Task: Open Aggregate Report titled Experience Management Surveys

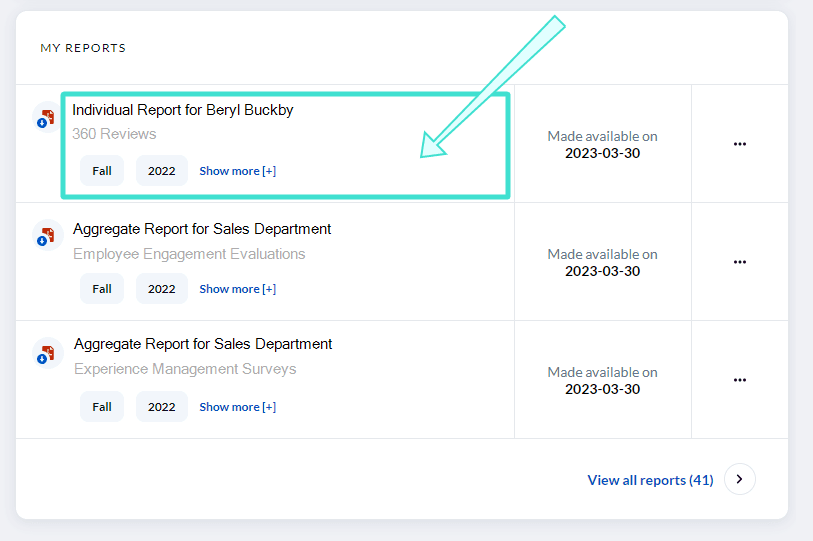Action: coord(203,344)
